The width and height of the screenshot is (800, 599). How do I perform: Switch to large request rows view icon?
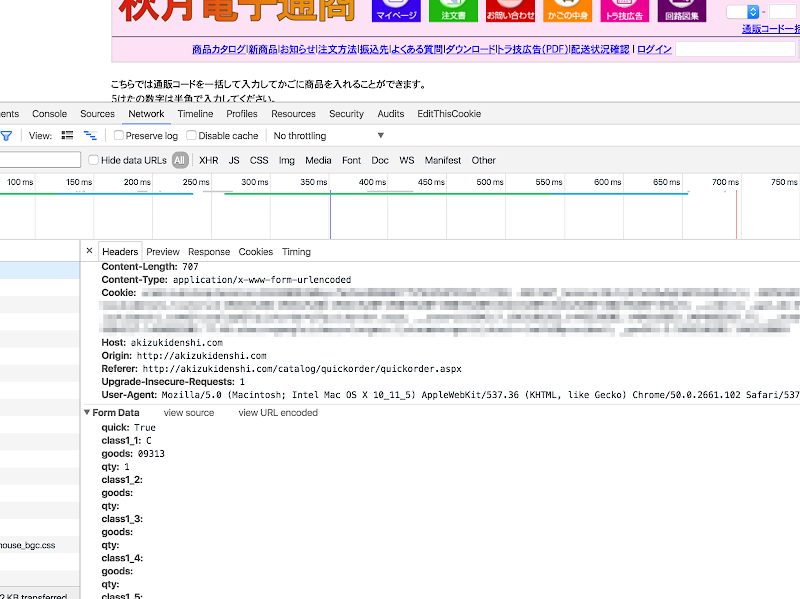tap(67, 135)
